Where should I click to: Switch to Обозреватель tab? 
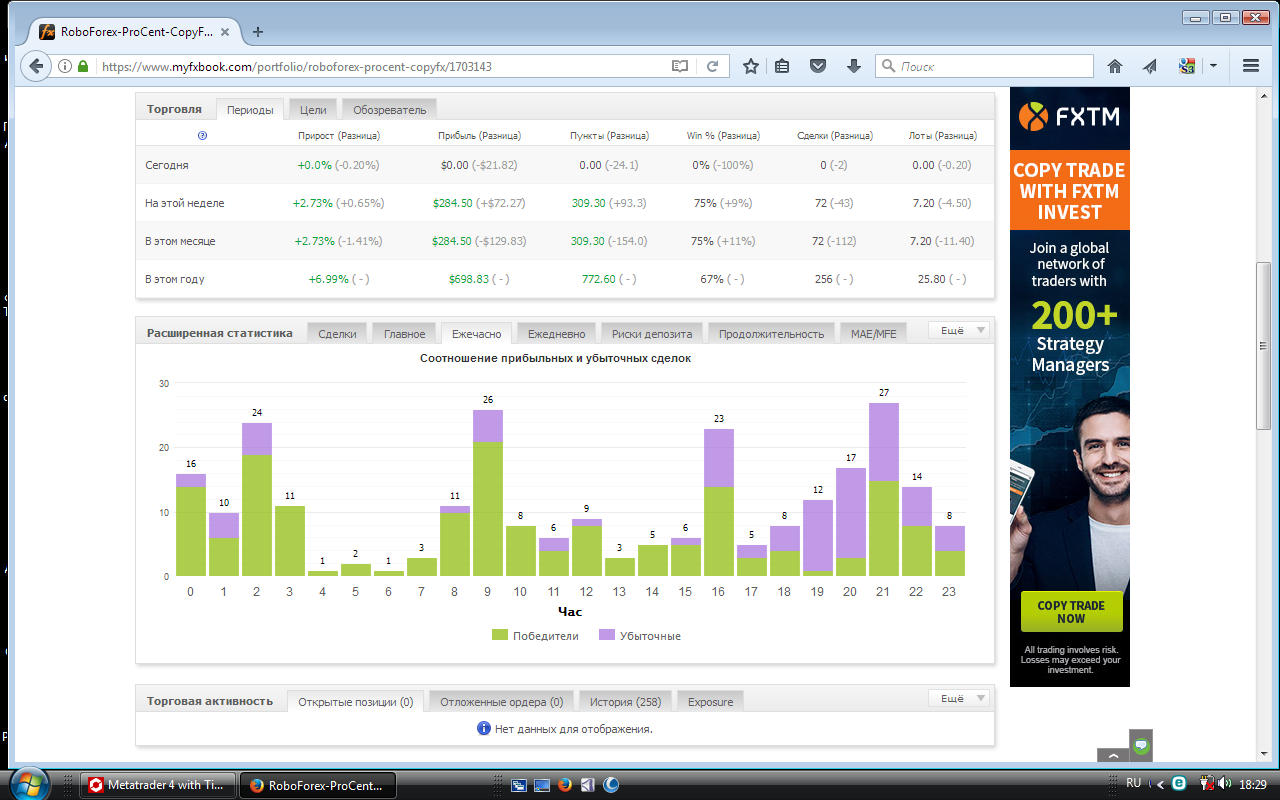pos(390,110)
